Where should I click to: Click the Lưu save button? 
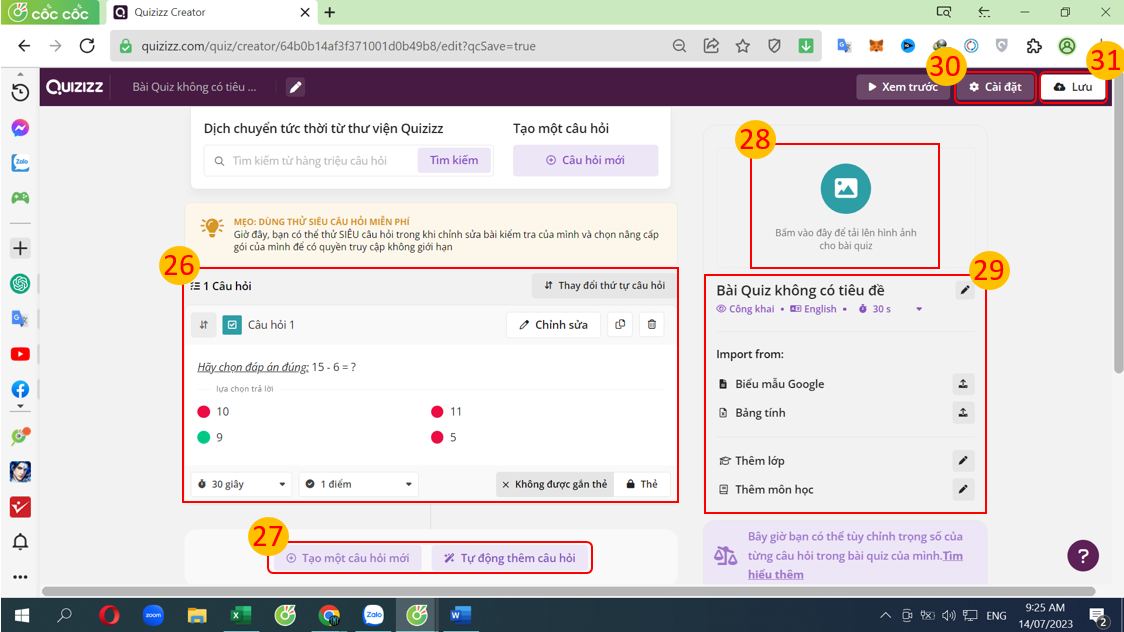[1073, 87]
